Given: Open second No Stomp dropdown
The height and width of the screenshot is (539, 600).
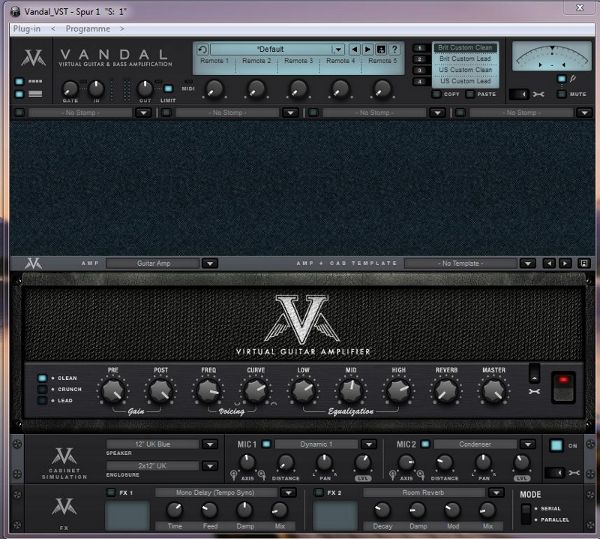Looking at the screenshot, I should pyautogui.click(x=290, y=113).
